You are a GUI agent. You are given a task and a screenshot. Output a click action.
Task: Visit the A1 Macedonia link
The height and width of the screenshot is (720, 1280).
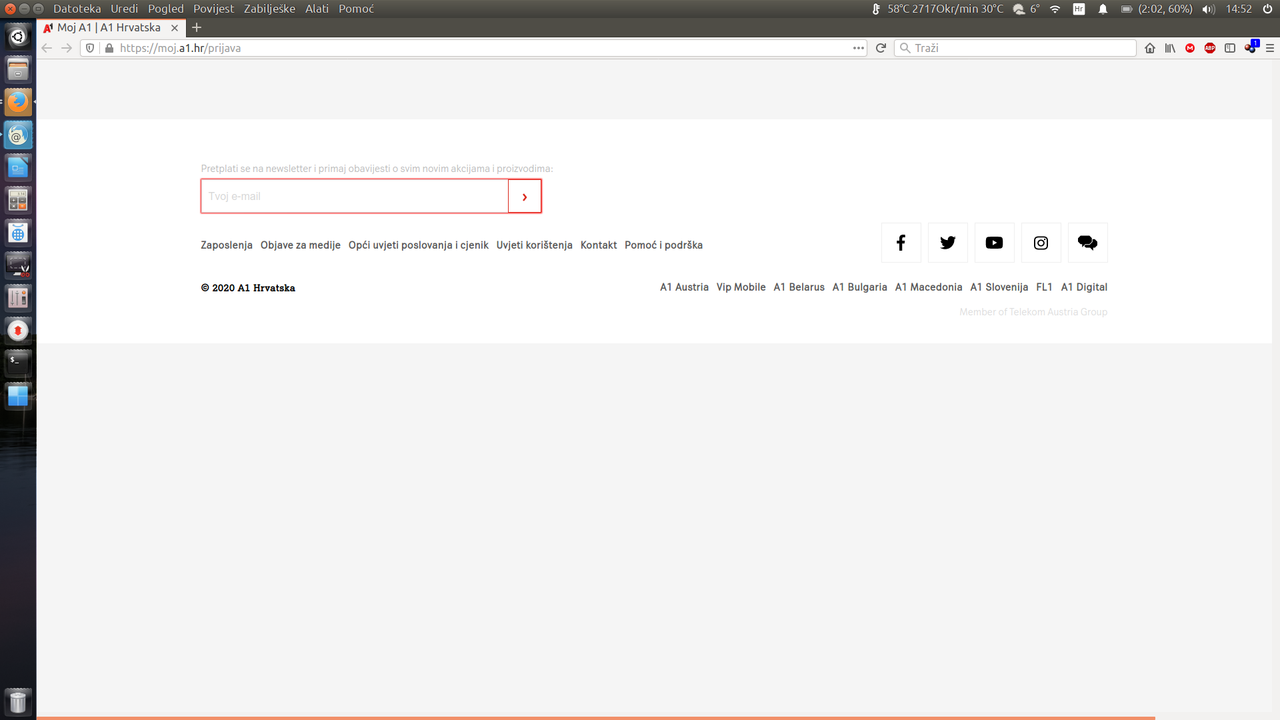coord(929,287)
